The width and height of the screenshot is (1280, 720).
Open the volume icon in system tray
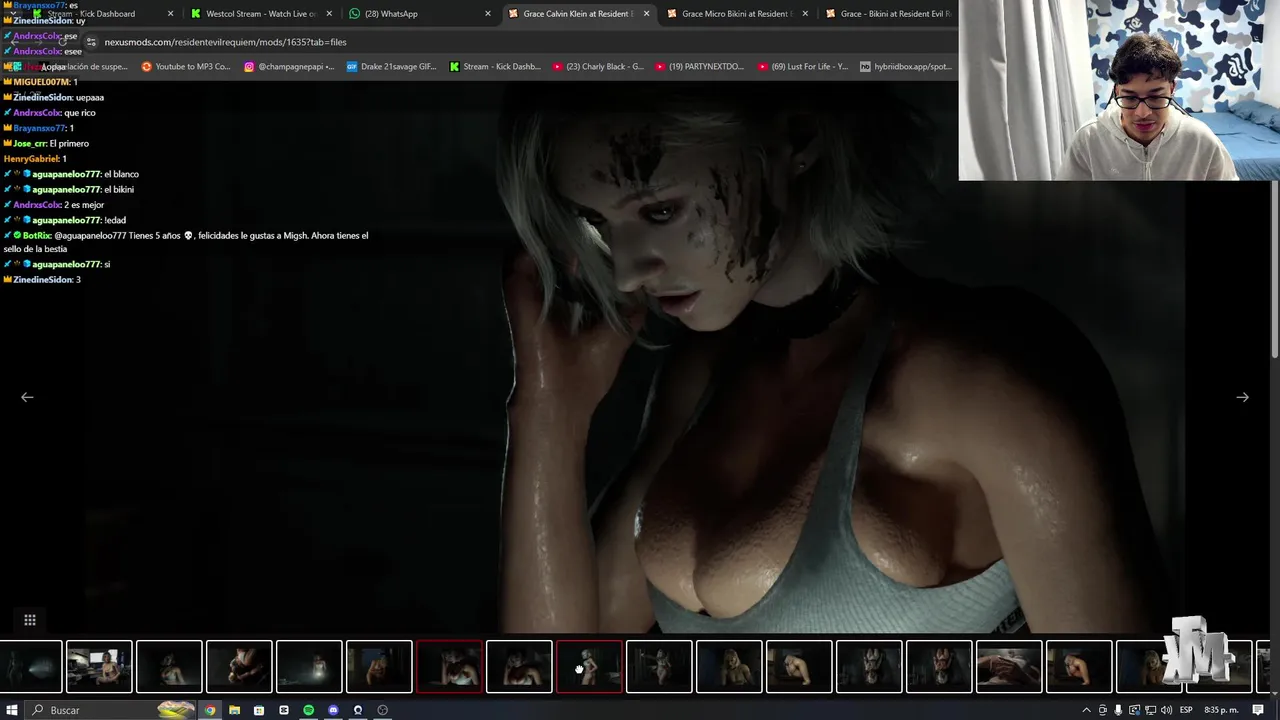click(1166, 710)
